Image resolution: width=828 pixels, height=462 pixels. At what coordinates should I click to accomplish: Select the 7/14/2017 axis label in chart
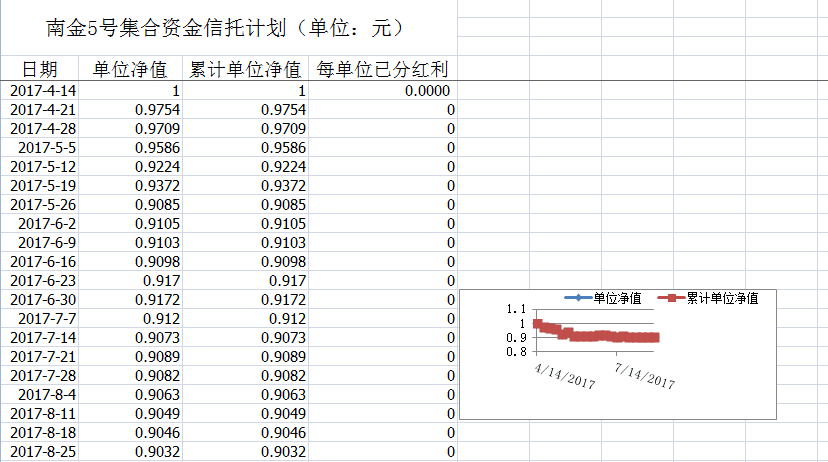tap(645, 382)
